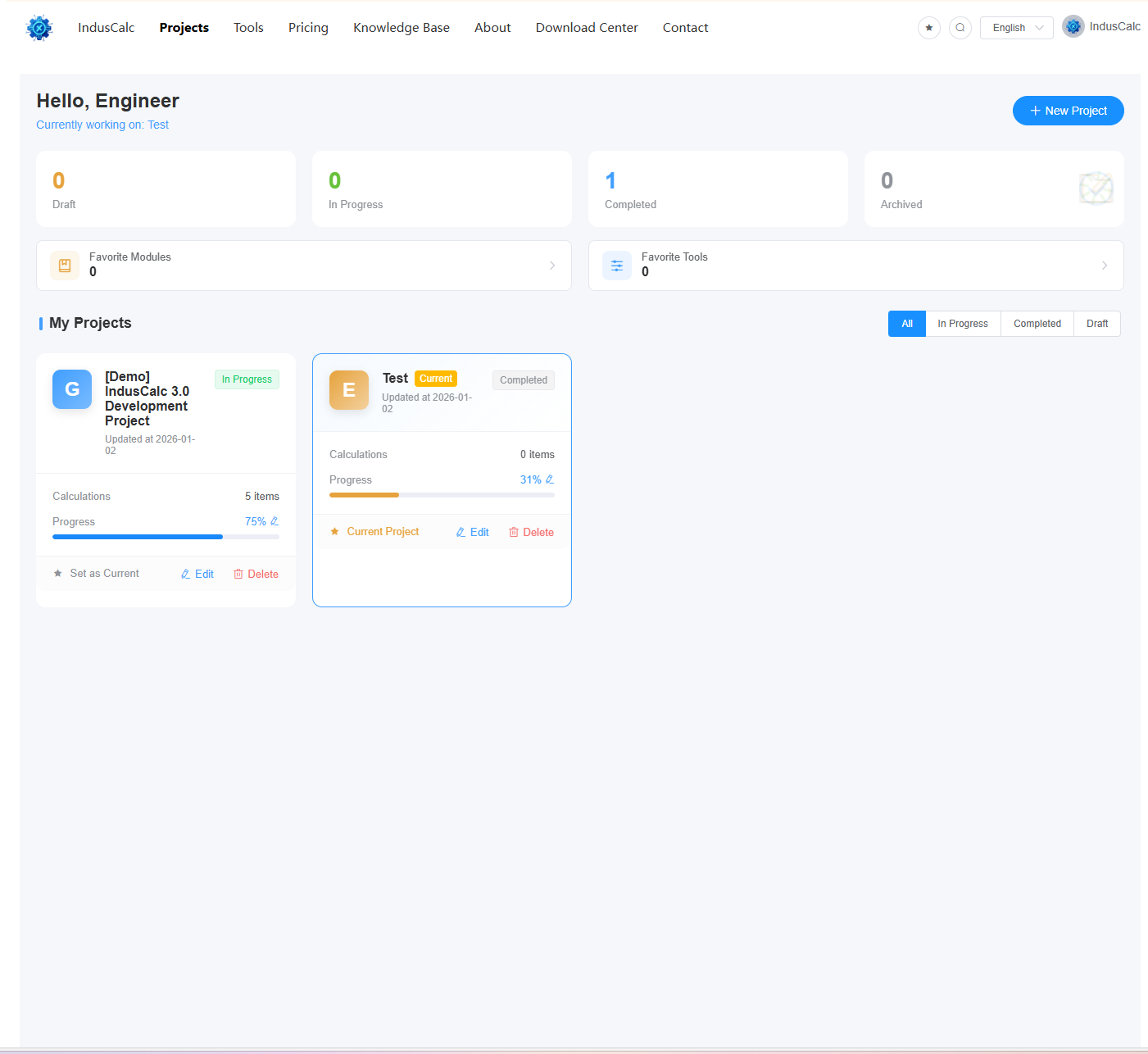Open the search icon in the header
This screenshot has height=1054, width=1148.
click(960, 27)
